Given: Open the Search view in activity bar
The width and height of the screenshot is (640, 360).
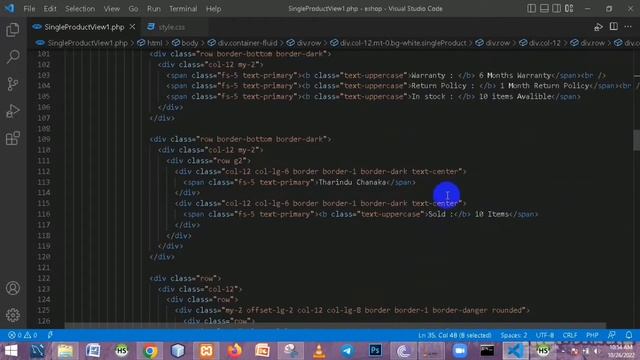Looking at the screenshot, I should click(13, 57).
